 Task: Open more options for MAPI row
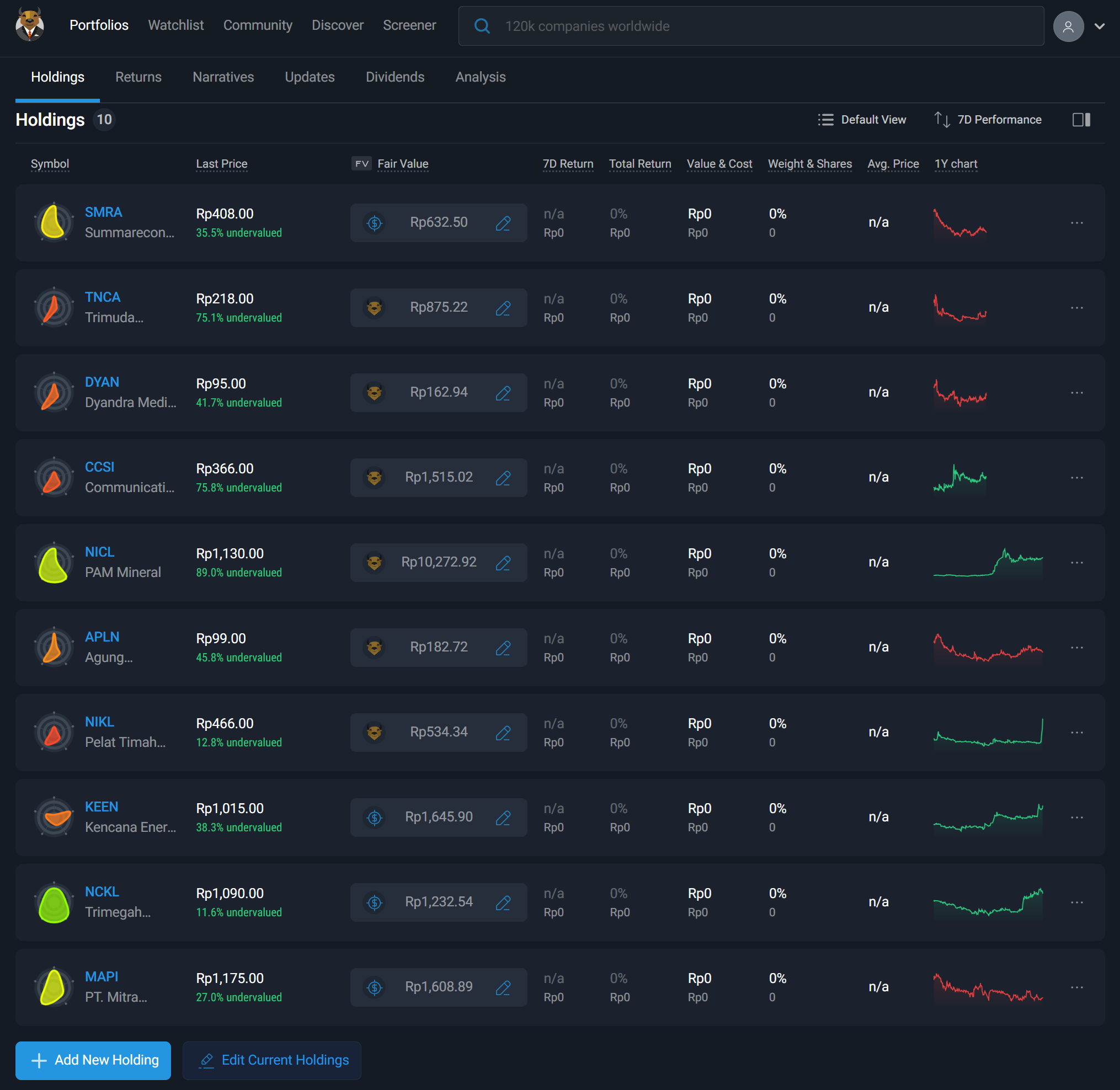(1076, 987)
